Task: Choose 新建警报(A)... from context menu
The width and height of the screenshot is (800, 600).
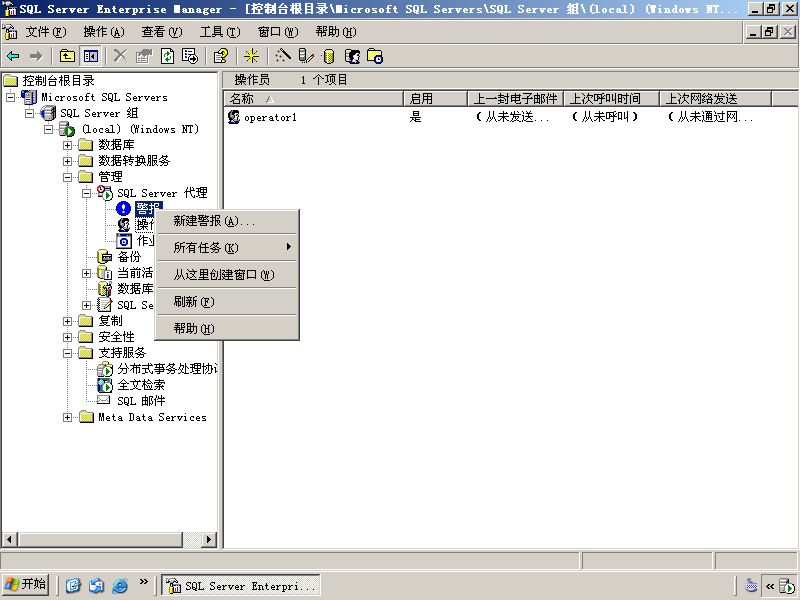Action: [x=227, y=221]
